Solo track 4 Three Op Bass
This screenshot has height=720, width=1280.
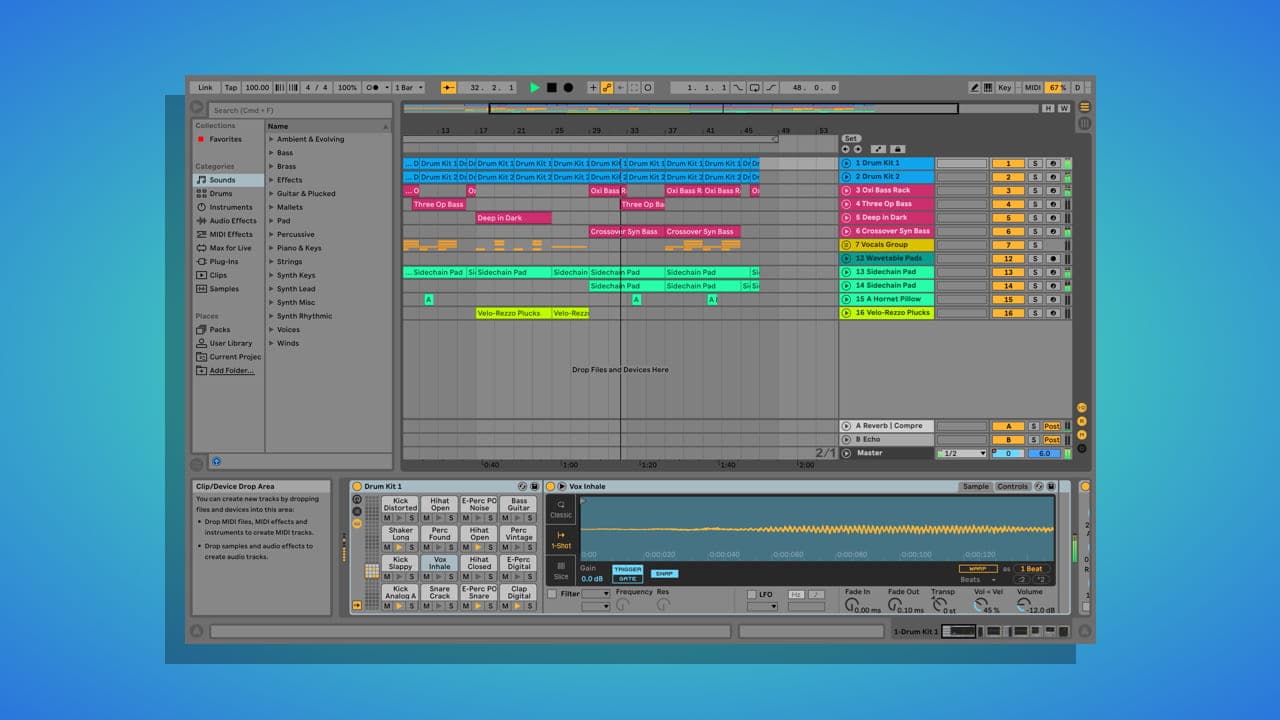(1035, 204)
